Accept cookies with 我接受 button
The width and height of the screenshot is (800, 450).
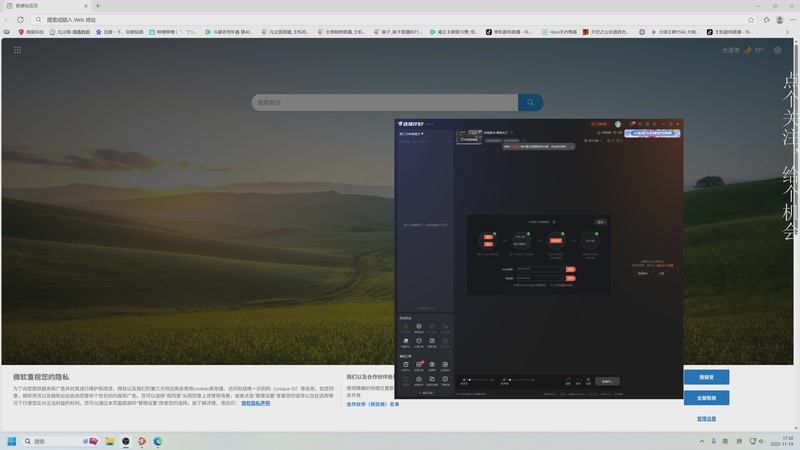click(x=707, y=377)
